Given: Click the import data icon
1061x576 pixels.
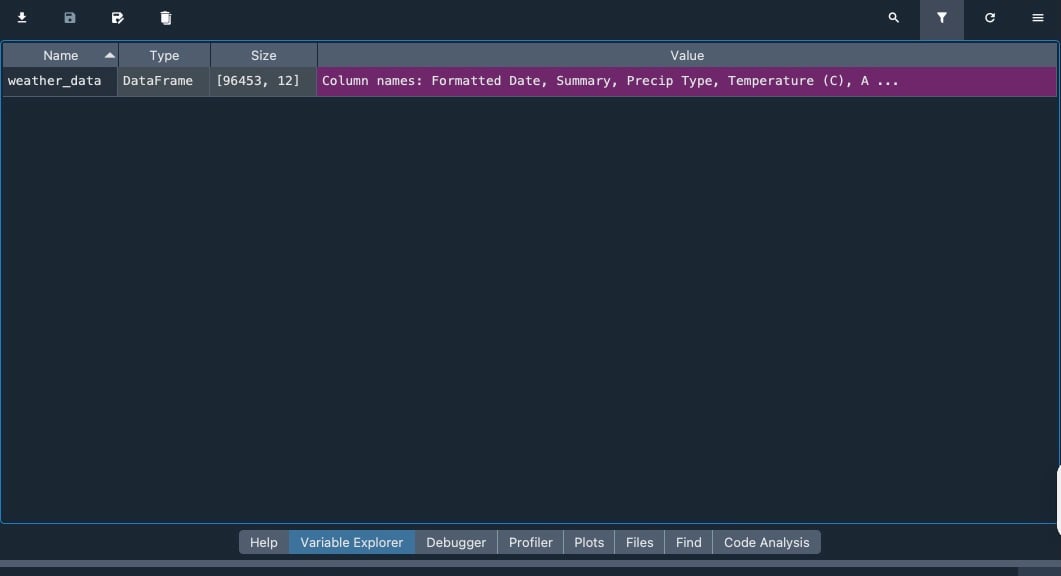Looking at the screenshot, I should point(21,18).
